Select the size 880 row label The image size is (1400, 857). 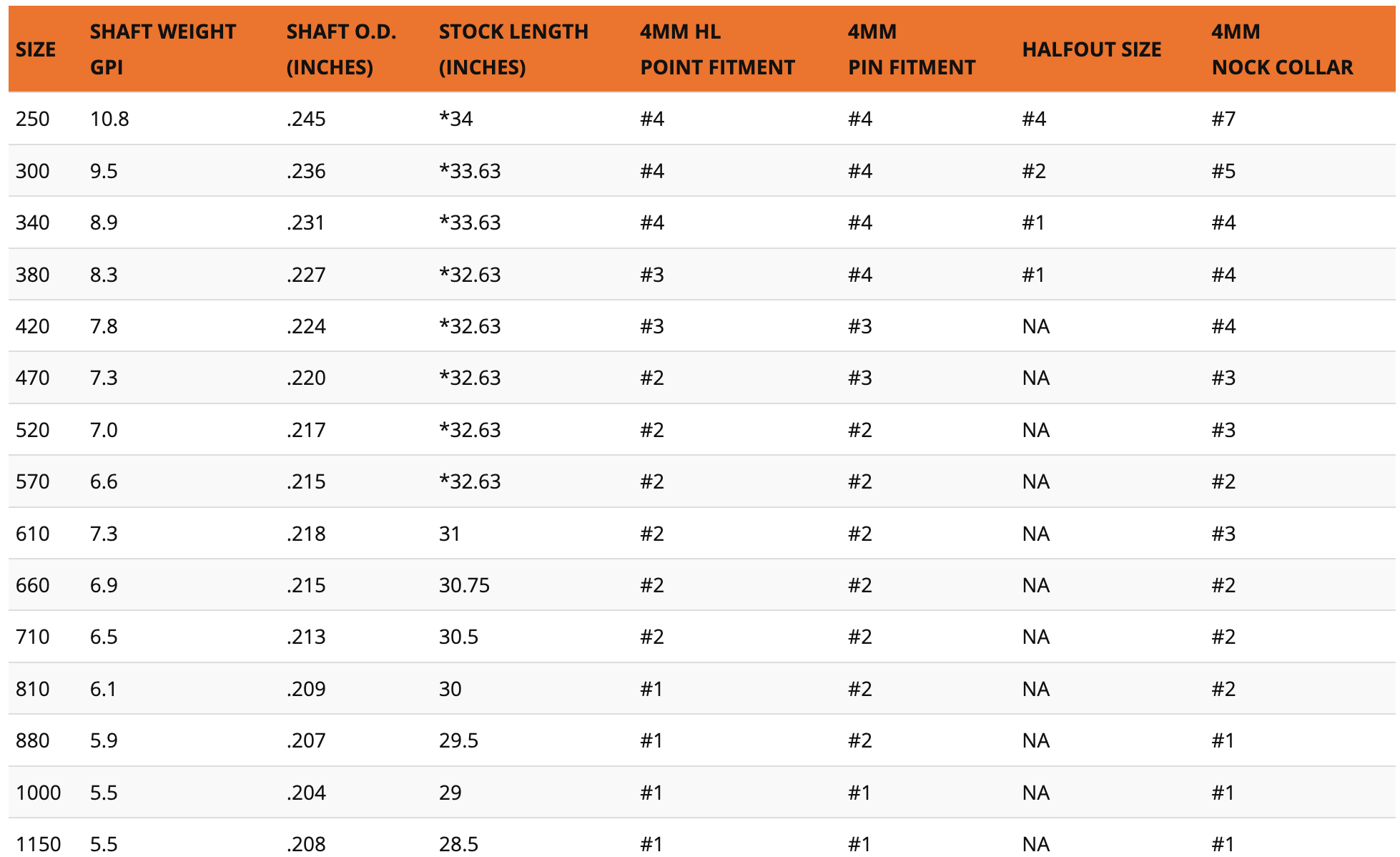[33, 740]
